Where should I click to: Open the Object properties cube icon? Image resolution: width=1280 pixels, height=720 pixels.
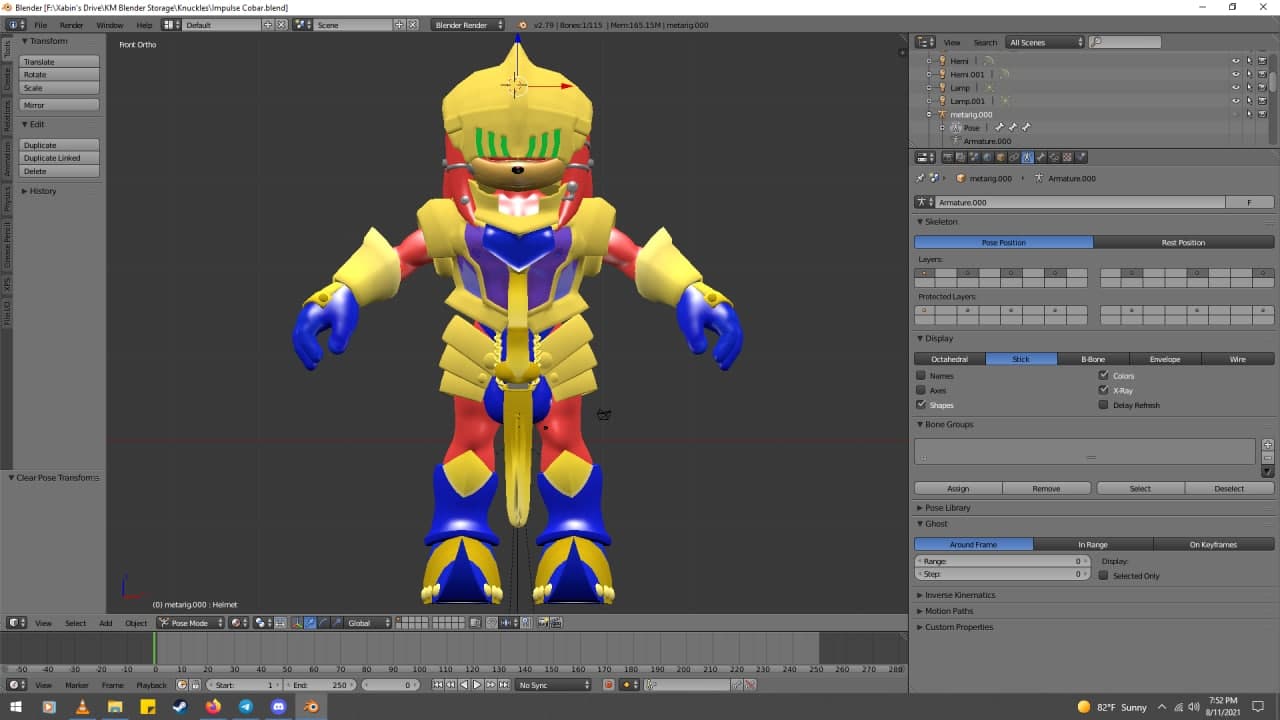1000,157
